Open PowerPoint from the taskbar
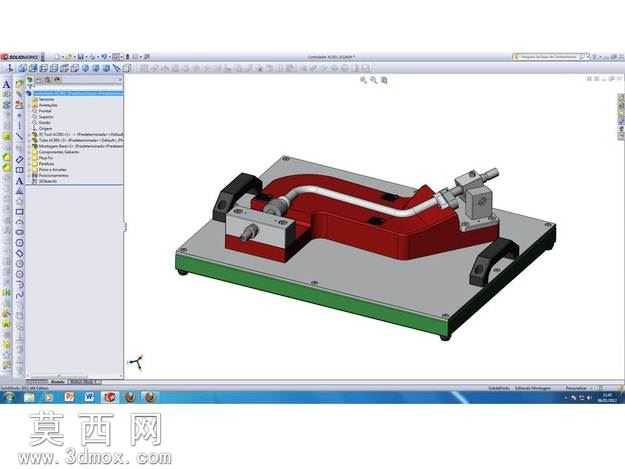 pos(69,397)
